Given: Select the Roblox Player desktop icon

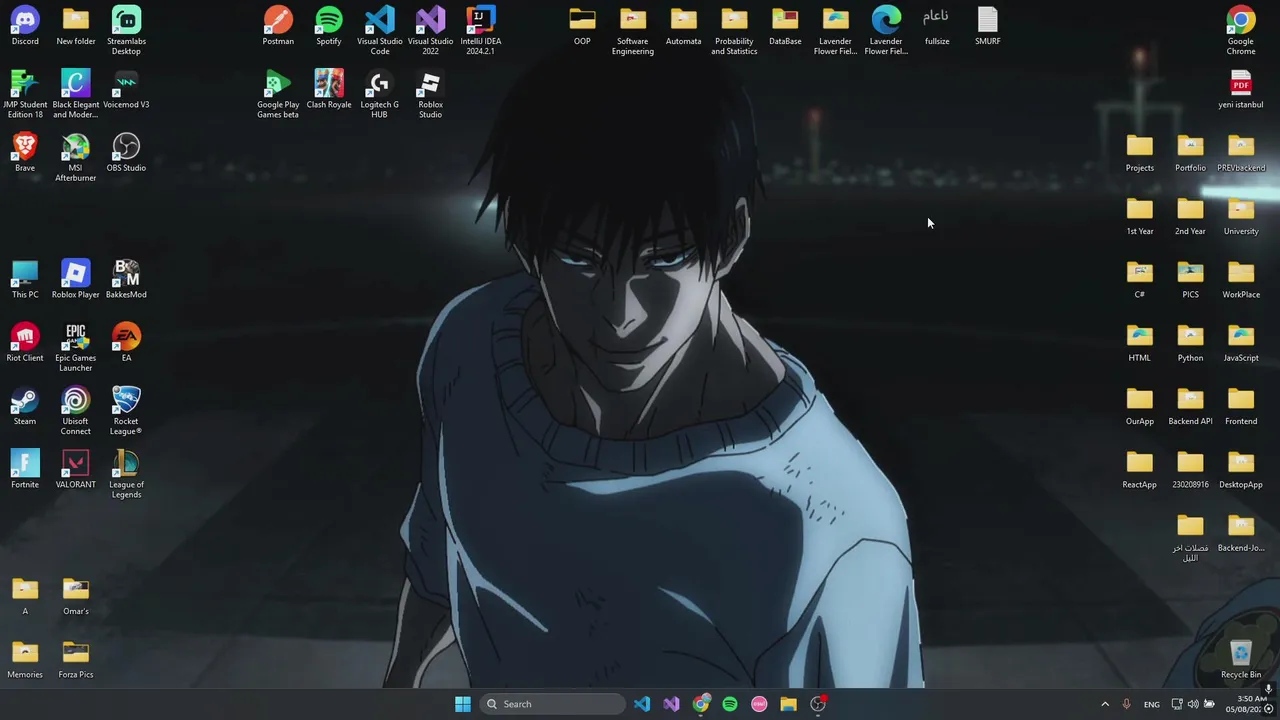Looking at the screenshot, I should click(x=76, y=280).
